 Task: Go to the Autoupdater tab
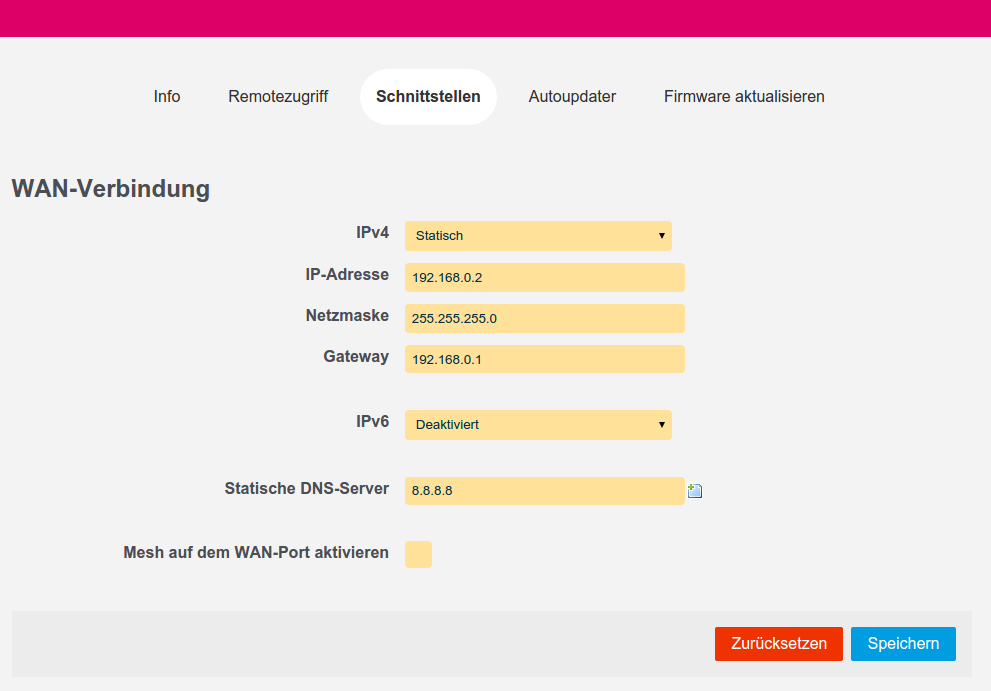(x=572, y=97)
